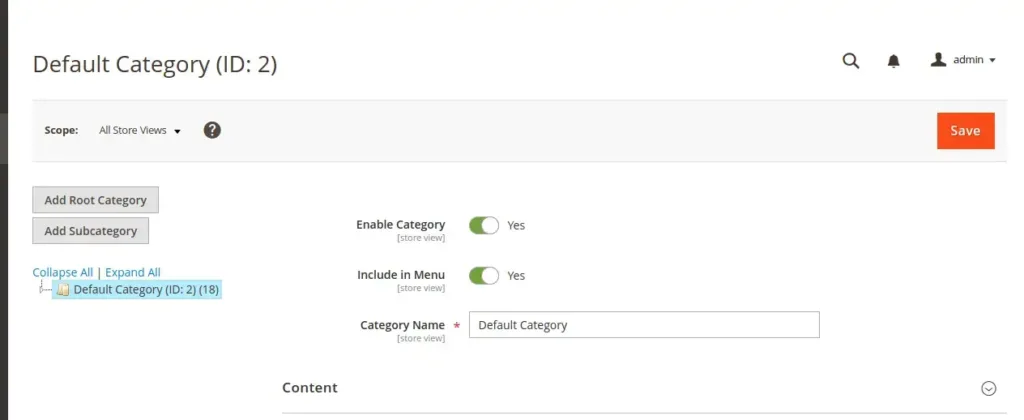This screenshot has height=420, width=1024.
Task: Toggle Include in Menu switch
Action: [484, 275]
